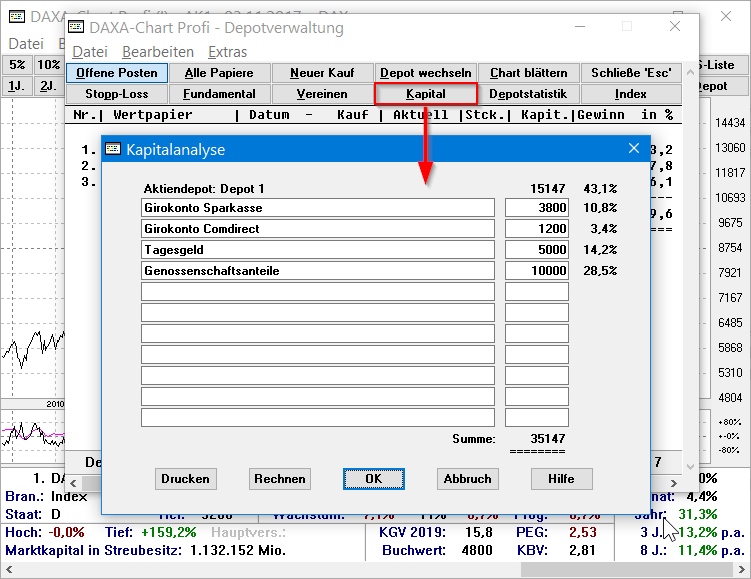
Task: Click the Kapital button
Action: 426,94
